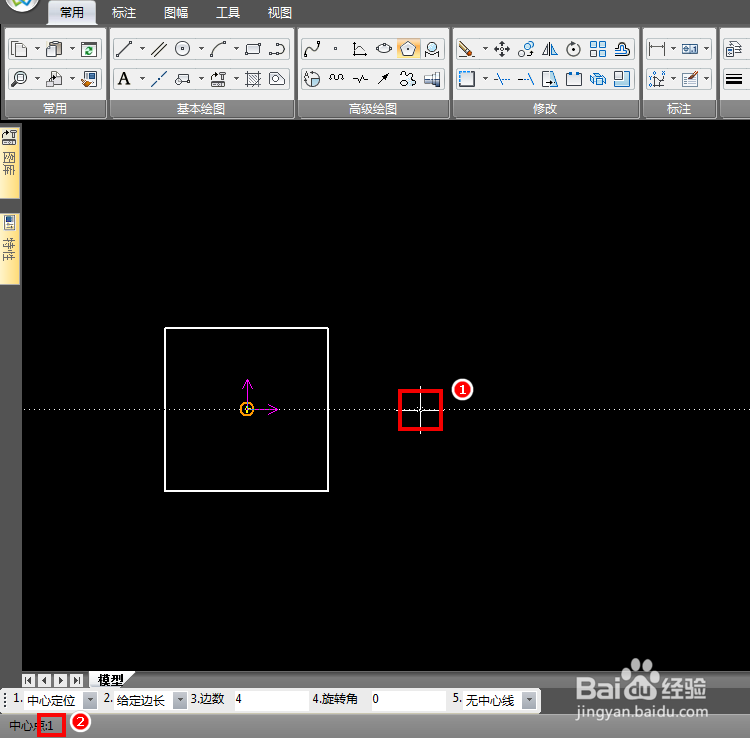The height and width of the screenshot is (738, 750).
Task: Expand the 中心定位 dropdown
Action: [x=89, y=700]
